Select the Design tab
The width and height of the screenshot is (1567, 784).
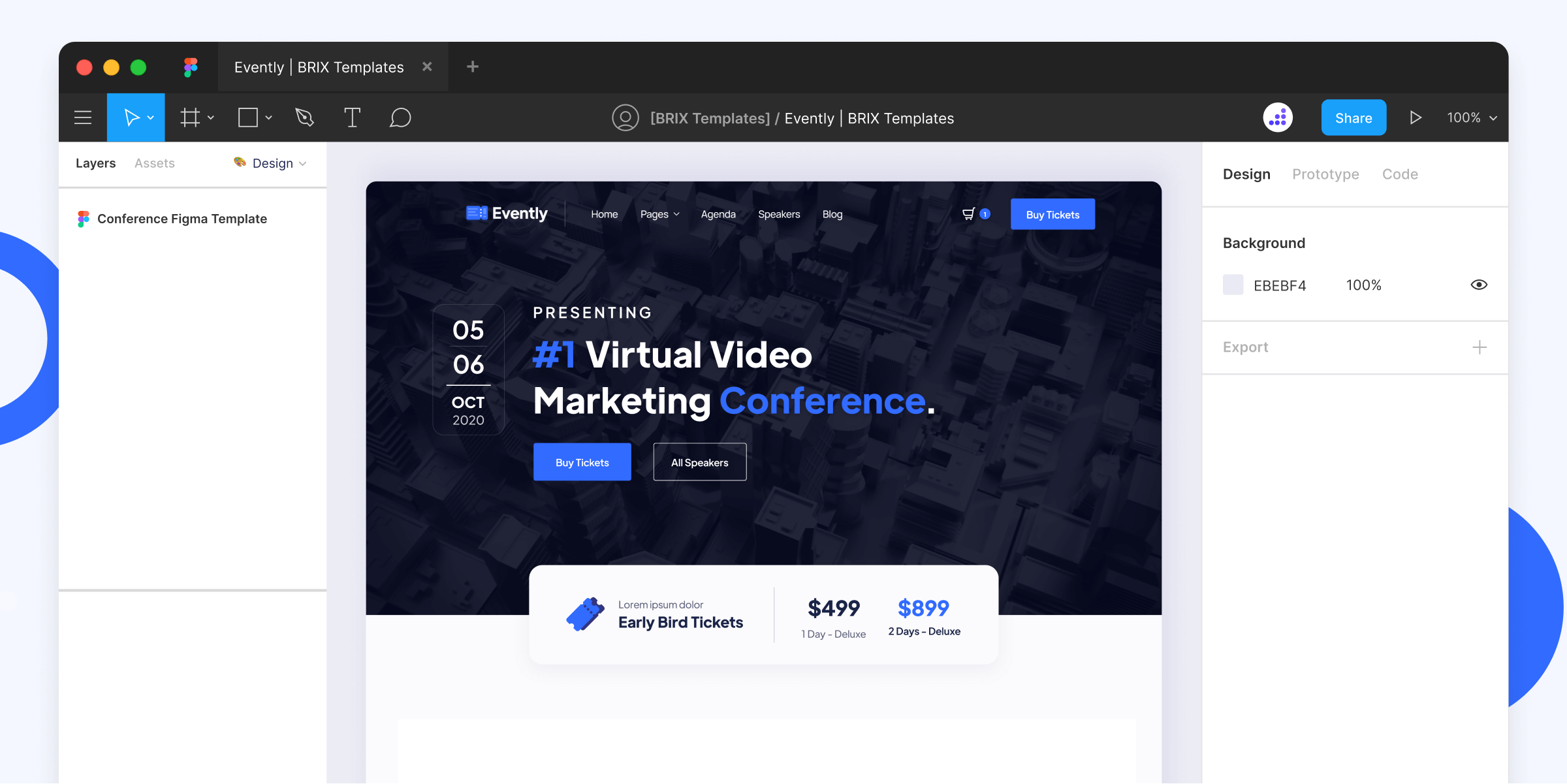click(1247, 173)
